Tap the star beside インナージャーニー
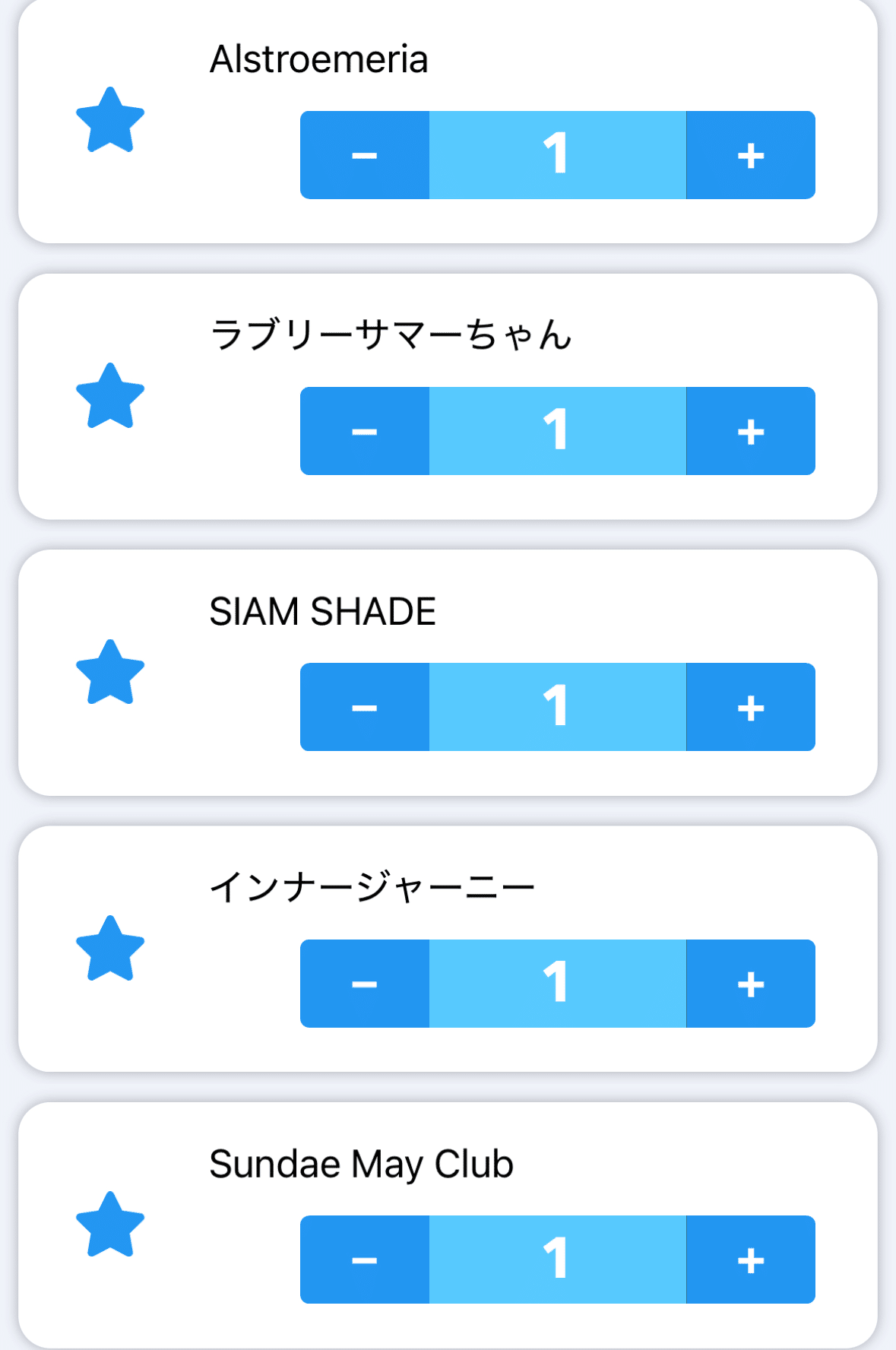Screen dimensions: 896x1350 pyautogui.click(x=110, y=949)
